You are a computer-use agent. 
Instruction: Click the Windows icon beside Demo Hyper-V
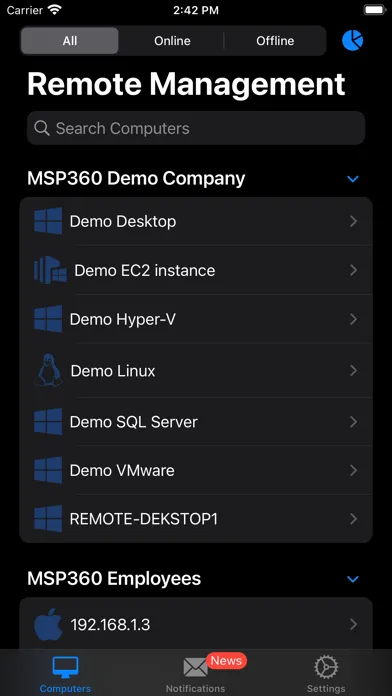coord(48,319)
